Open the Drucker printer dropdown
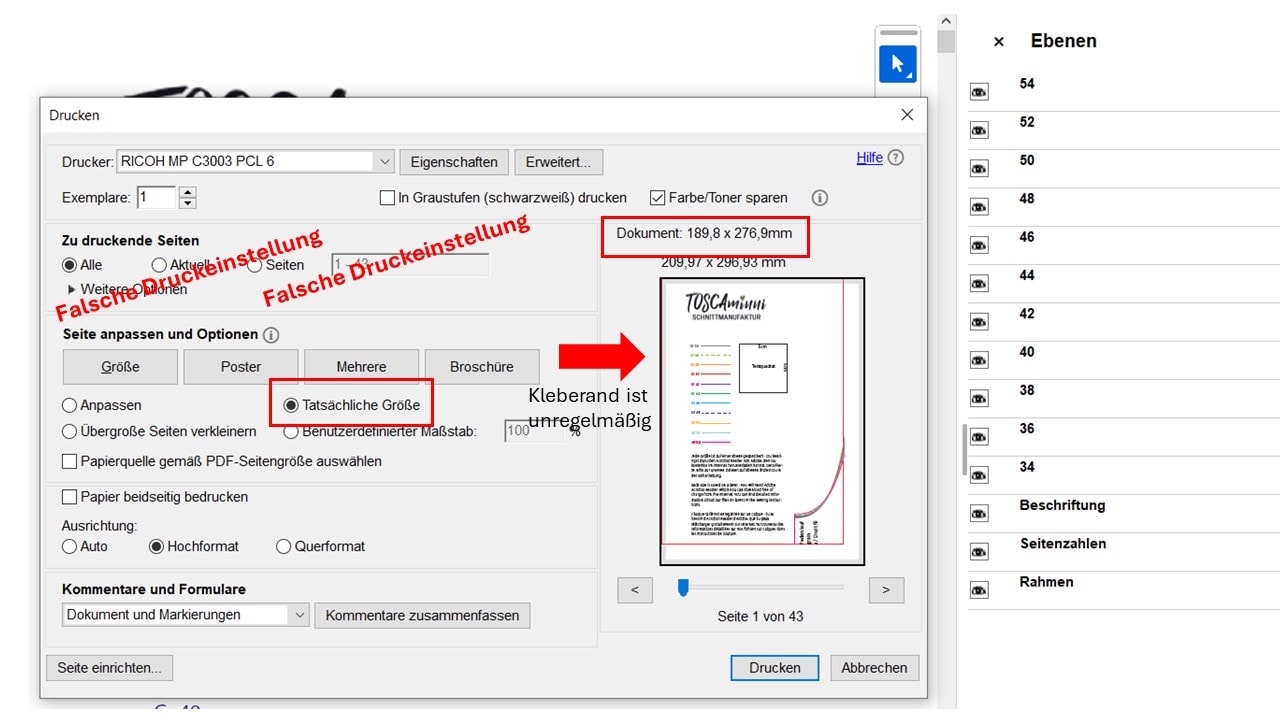 click(385, 162)
